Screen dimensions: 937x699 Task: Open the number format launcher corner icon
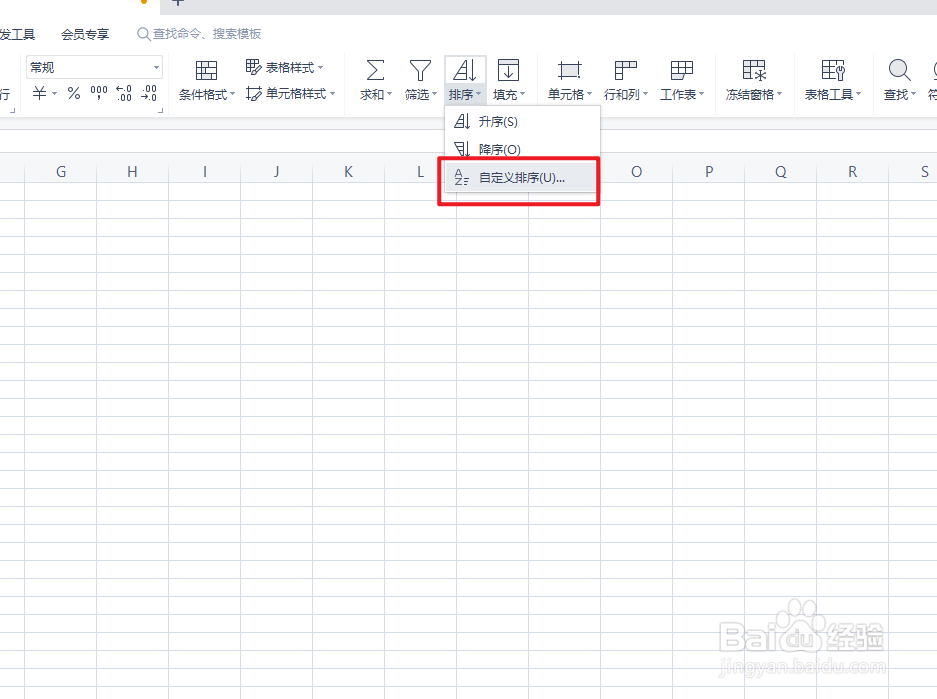[x=160, y=111]
